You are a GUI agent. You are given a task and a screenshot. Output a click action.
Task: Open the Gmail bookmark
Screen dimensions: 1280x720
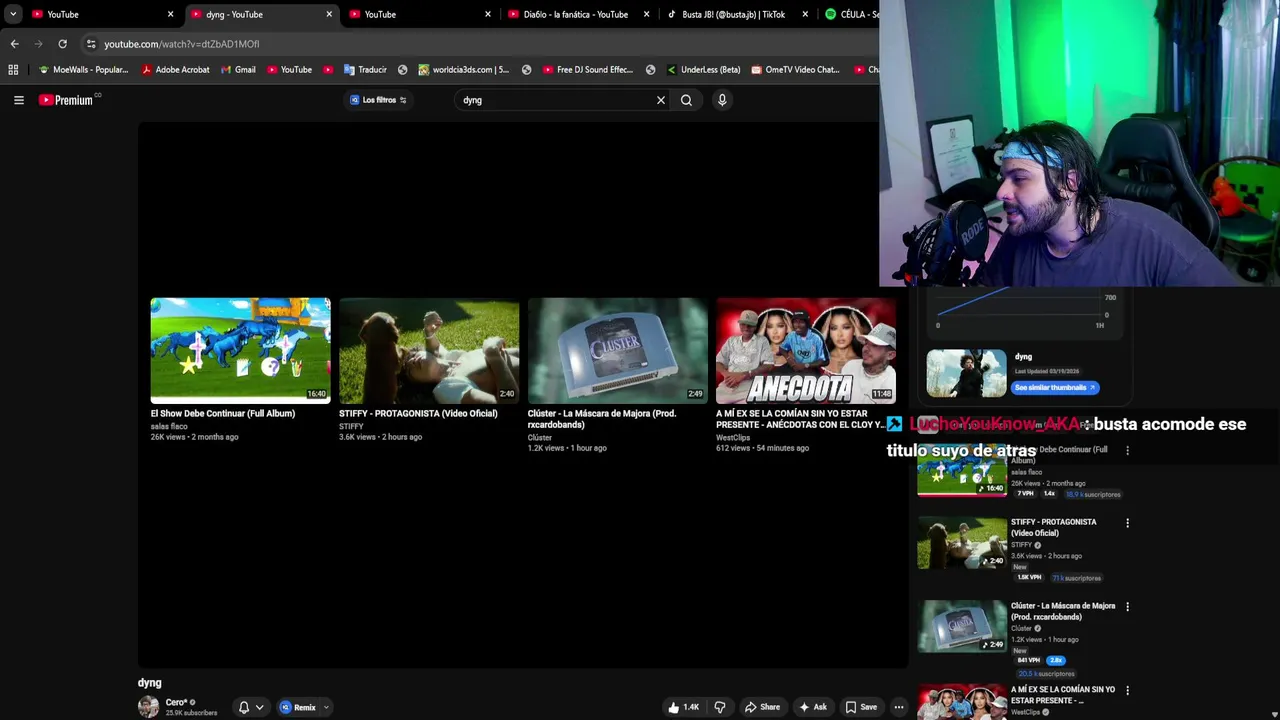[x=238, y=70]
